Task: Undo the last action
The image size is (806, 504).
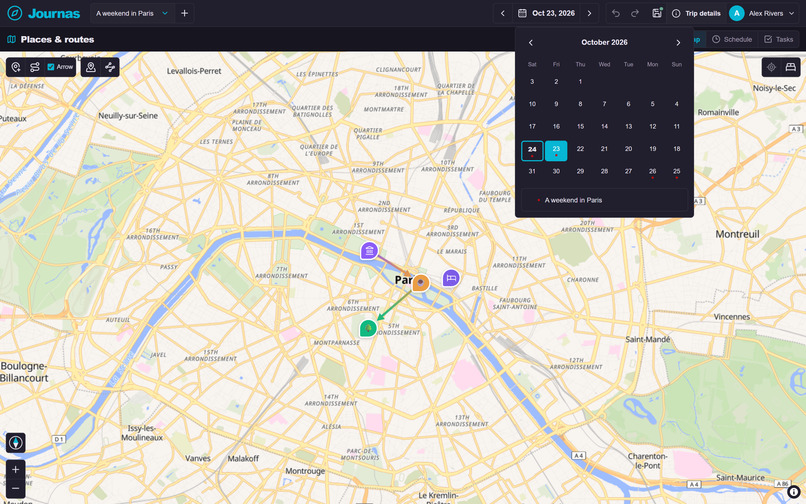Action: click(x=616, y=13)
